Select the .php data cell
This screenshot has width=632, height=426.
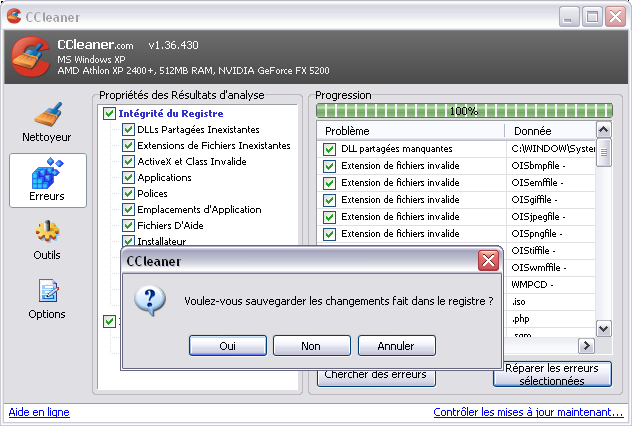click(551, 319)
